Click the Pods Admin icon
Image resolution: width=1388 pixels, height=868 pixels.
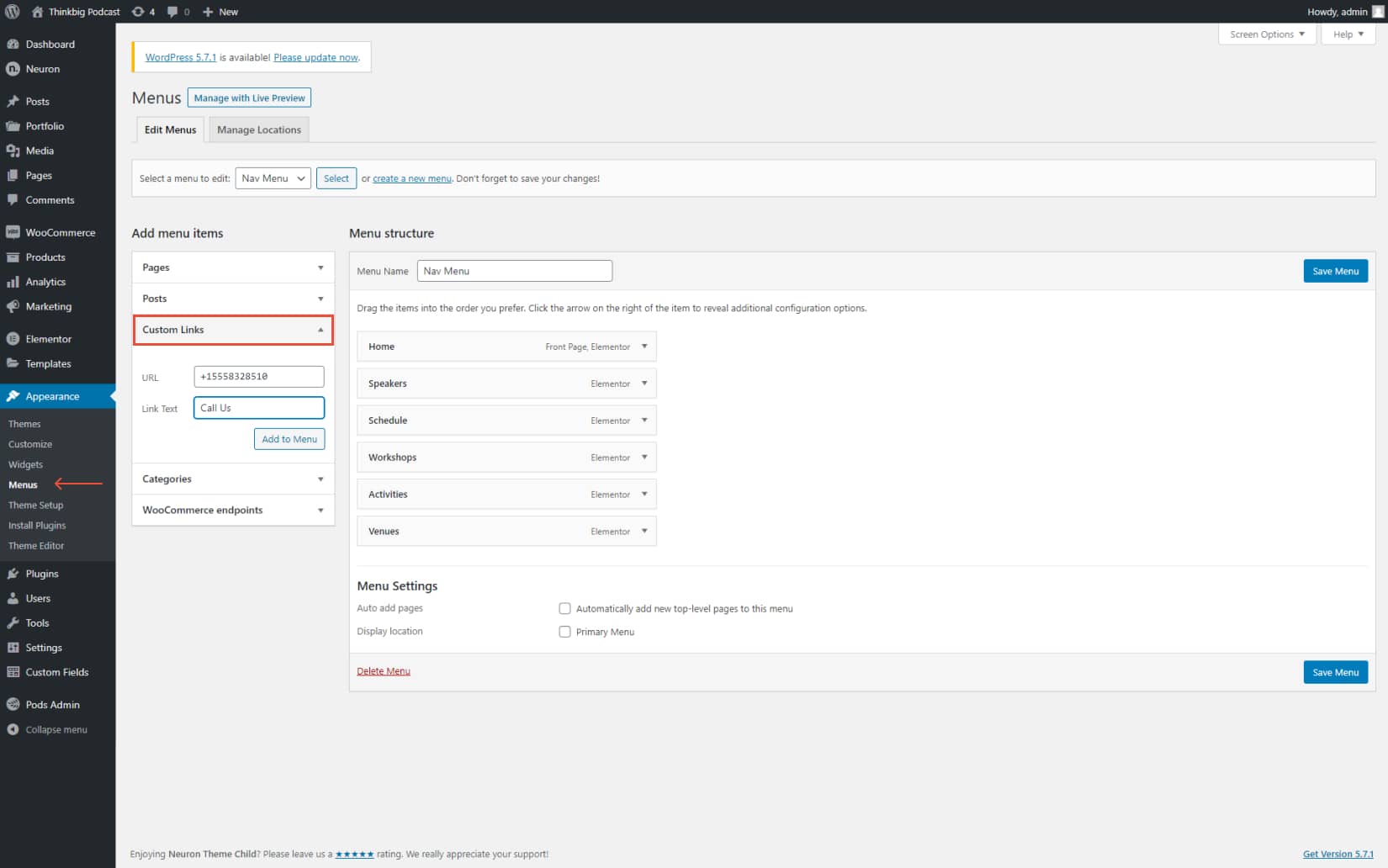coord(13,704)
